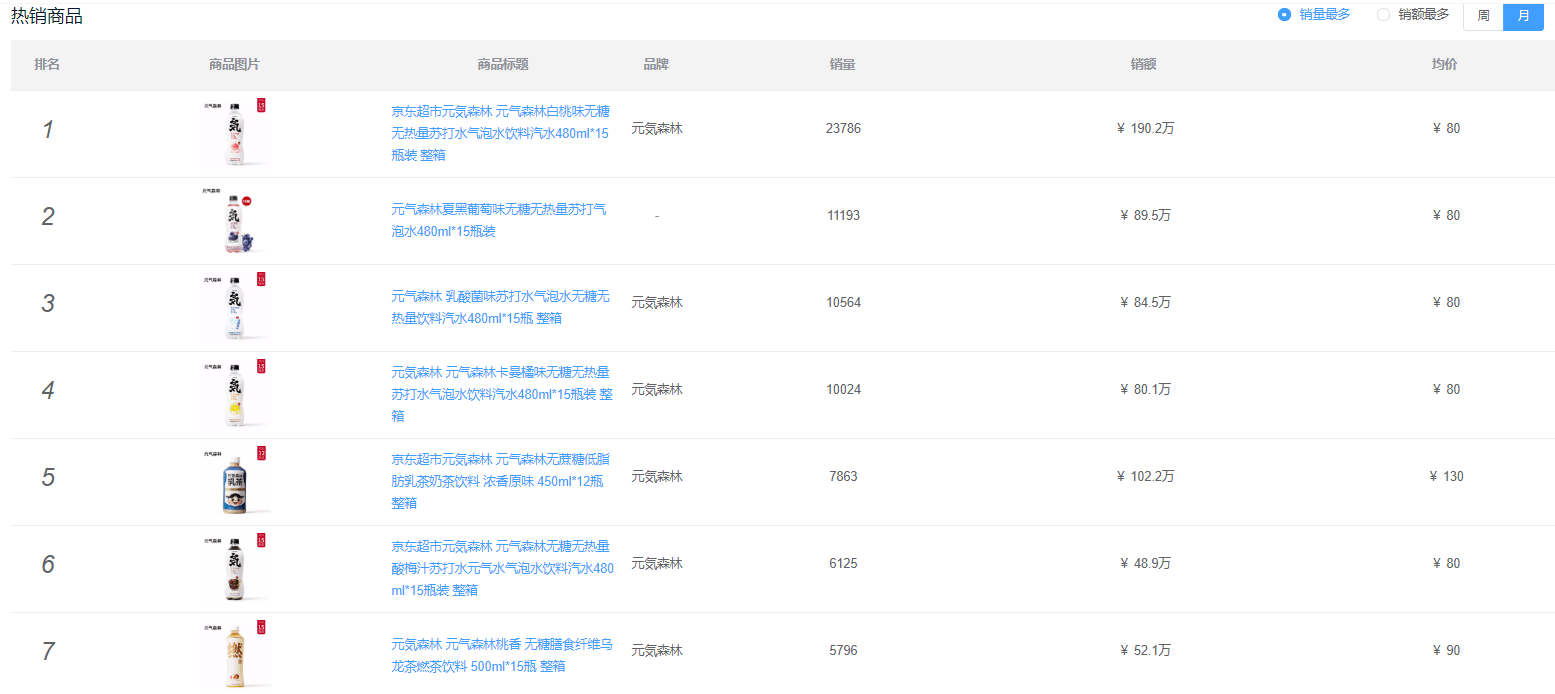Switch to the 周 weekly view
Screen dimensions: 1555x694
coord(1483,16)
